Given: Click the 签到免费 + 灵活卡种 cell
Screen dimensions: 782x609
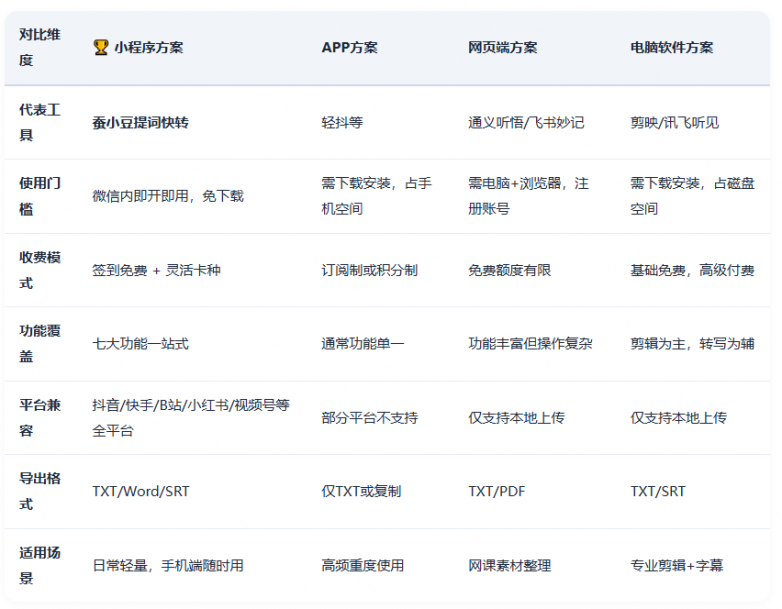Looking at the screenshot, I should point(156,270).
